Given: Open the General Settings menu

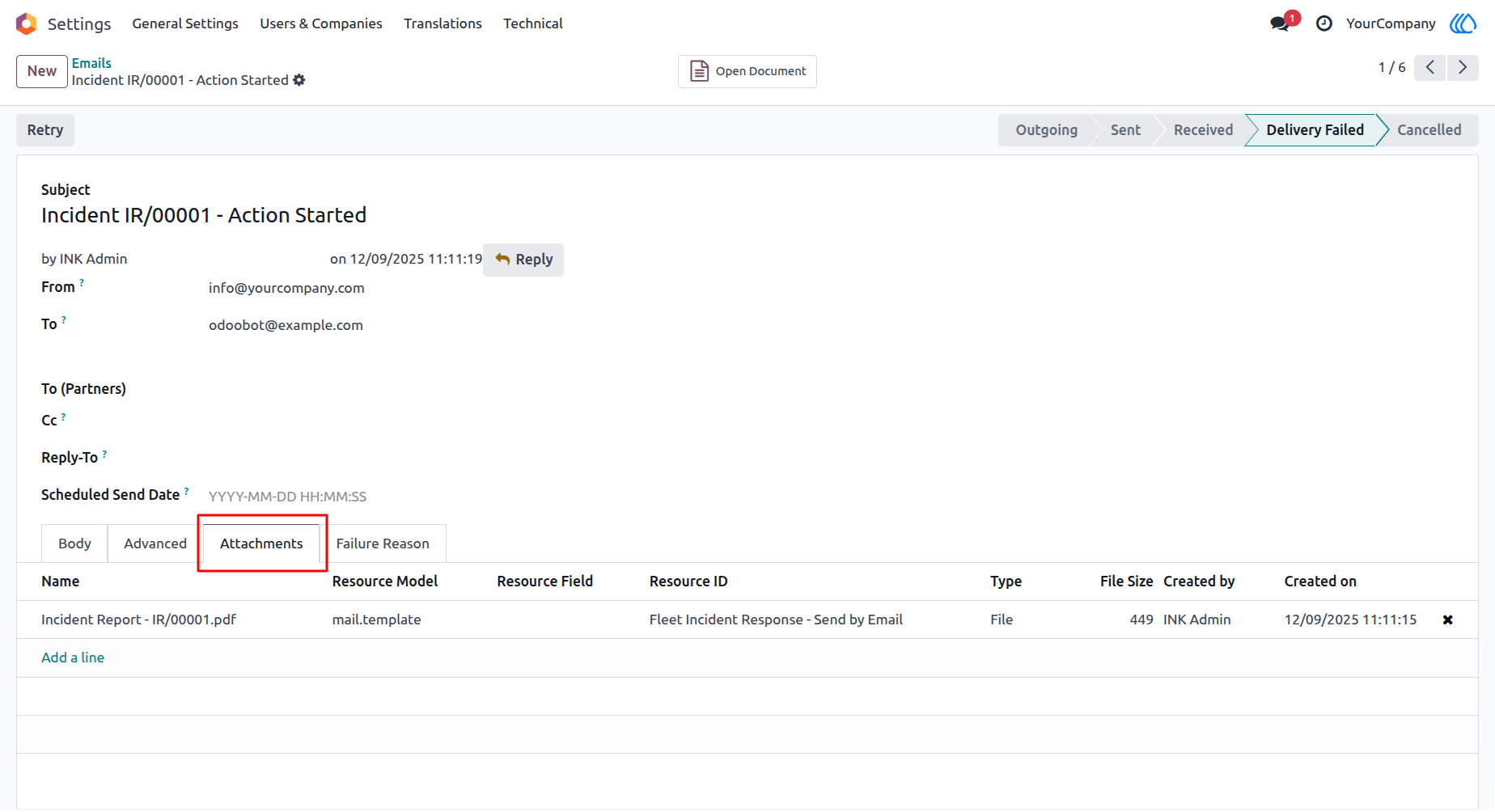Looking at the screenshot, I should click(185, 23).
